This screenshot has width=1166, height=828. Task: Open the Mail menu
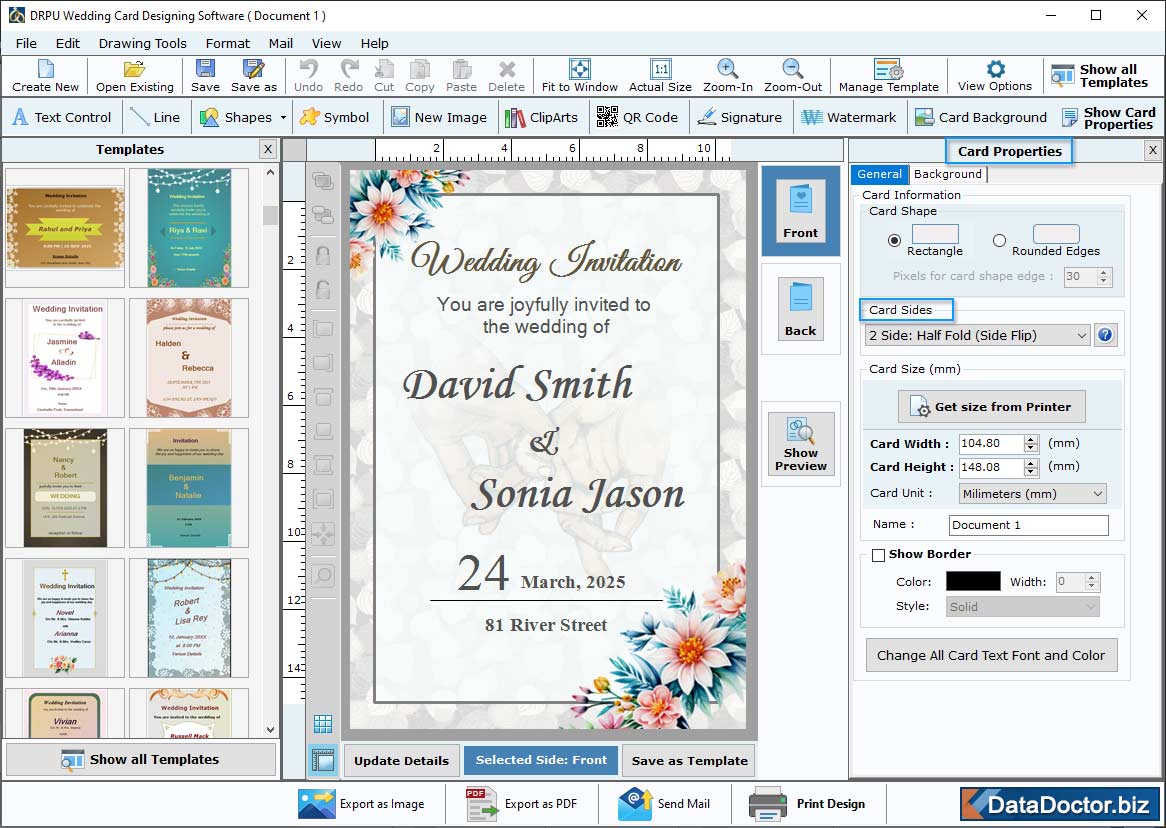pos(280,43)
